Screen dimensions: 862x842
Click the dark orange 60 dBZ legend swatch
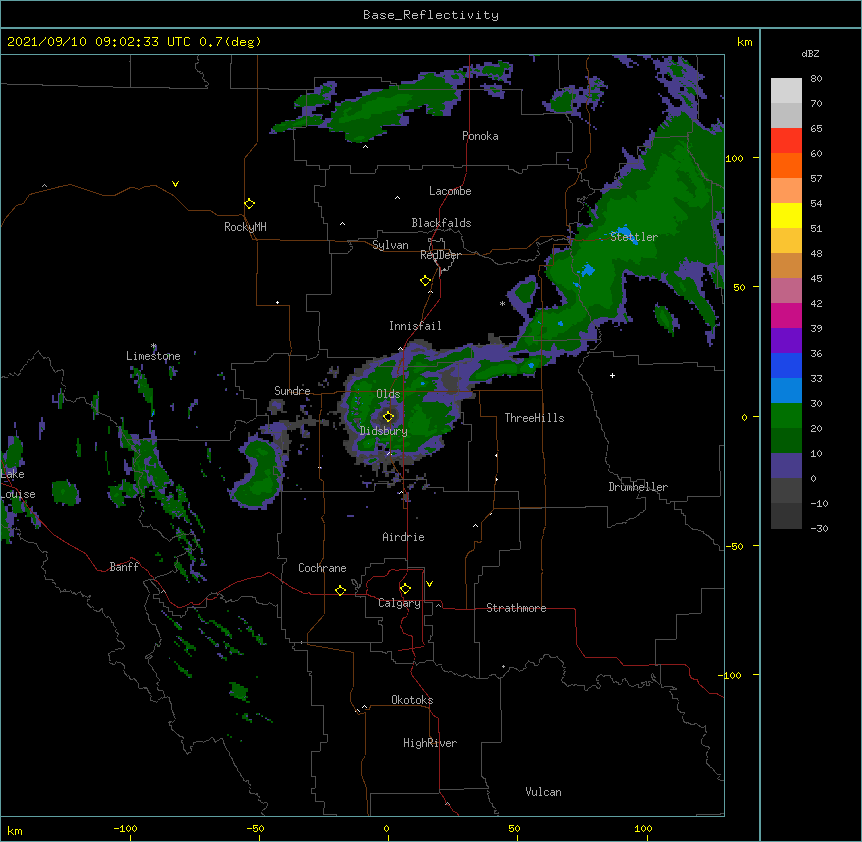pyautogui.click(x=786, y=165)
